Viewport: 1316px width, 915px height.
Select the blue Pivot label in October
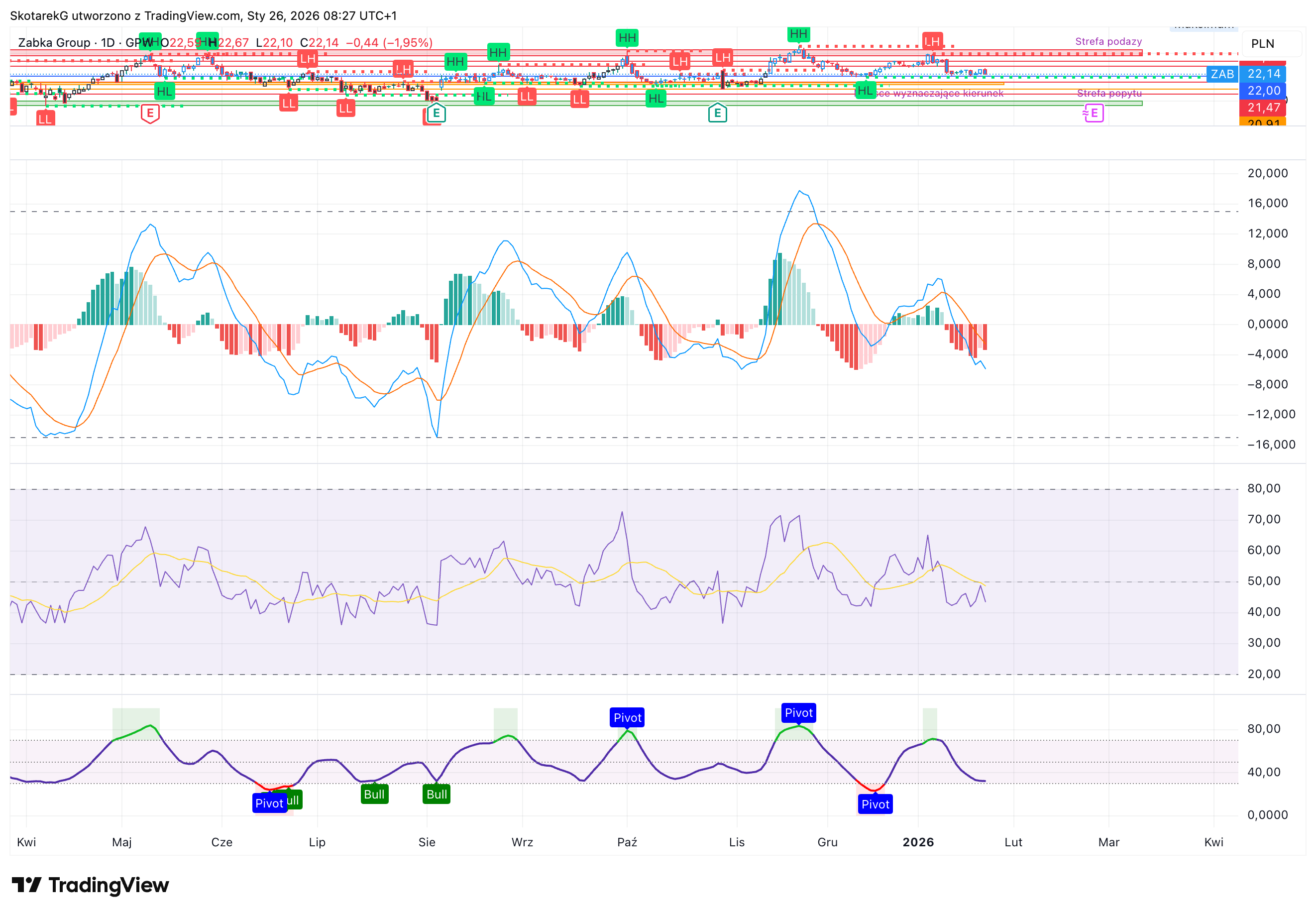628,717
